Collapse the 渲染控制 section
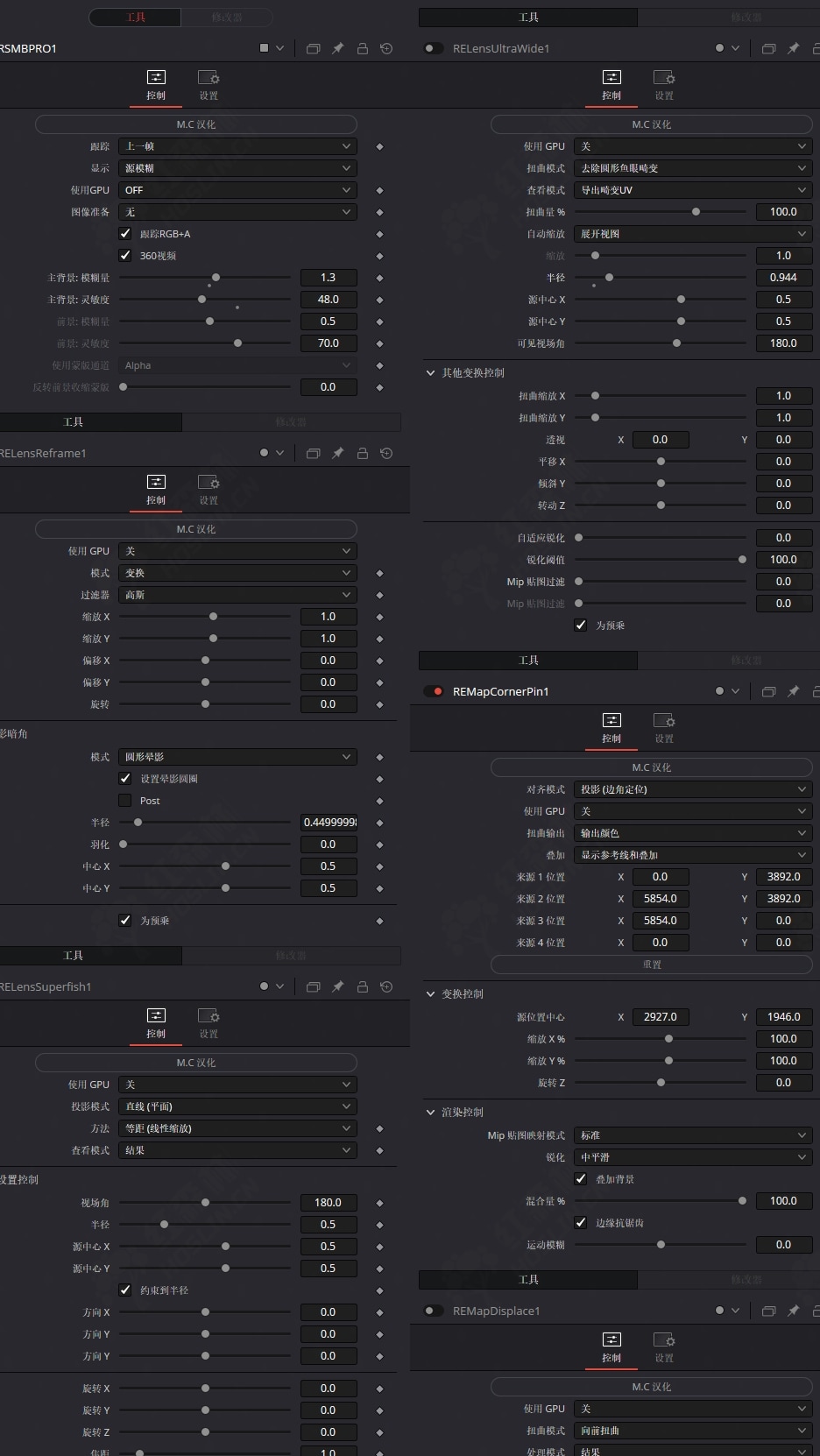Image resolution: width=820 pixels, height=1456 pixels. pos(430,1113)
